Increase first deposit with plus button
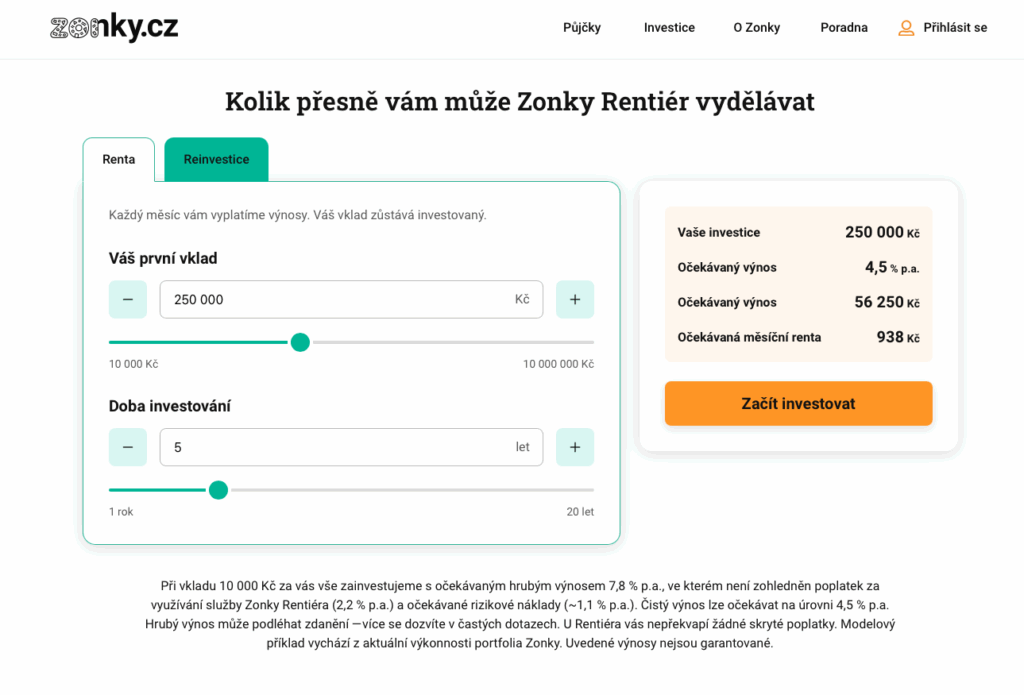The width and height of the screenshot is (1024, 695). point(575,299)
